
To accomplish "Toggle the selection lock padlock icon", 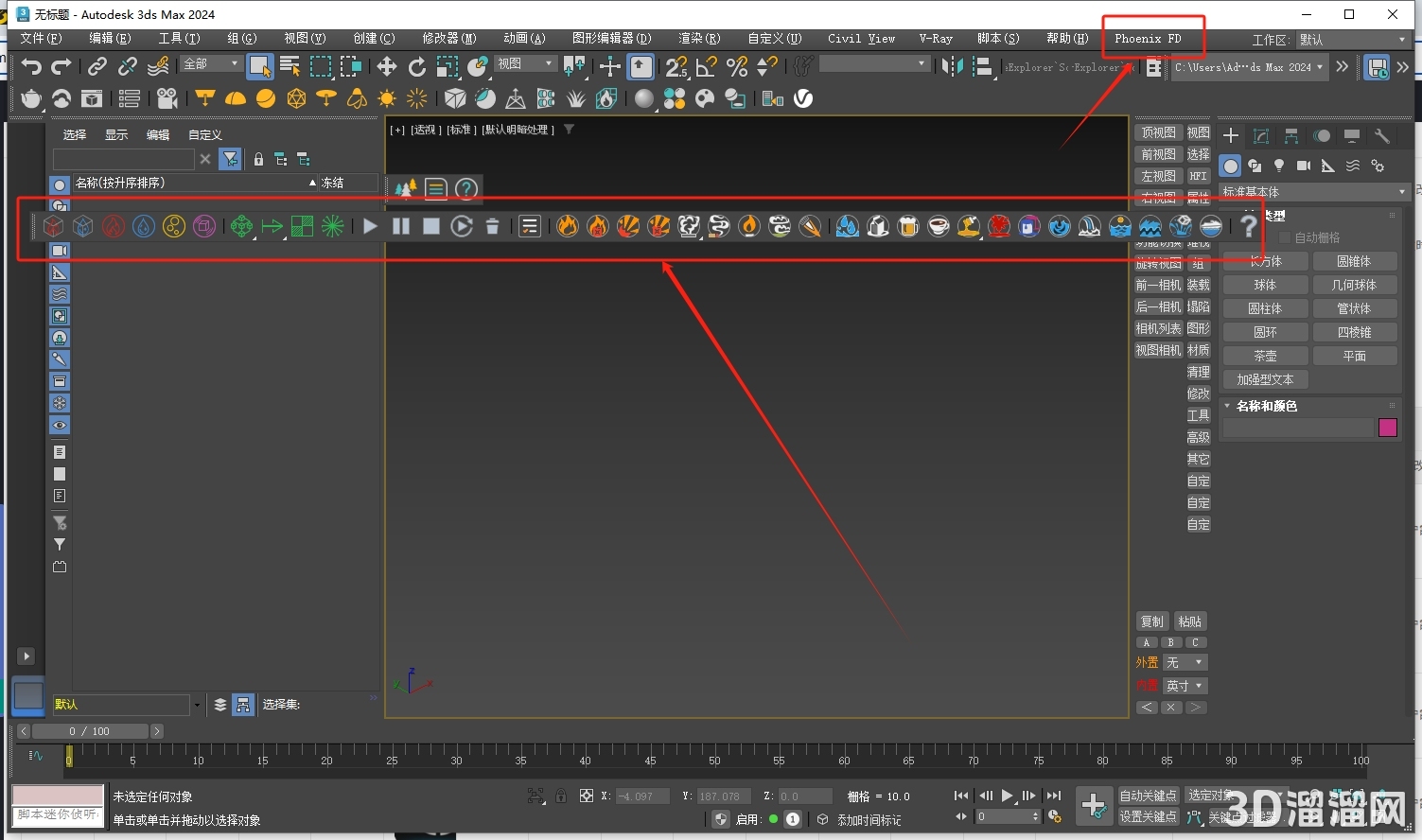I will pos(560,796).
